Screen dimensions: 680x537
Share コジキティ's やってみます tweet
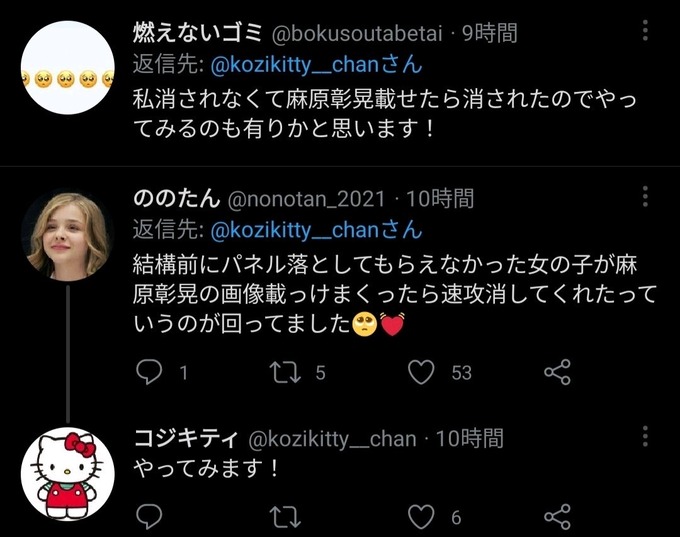tap(557, 517)
